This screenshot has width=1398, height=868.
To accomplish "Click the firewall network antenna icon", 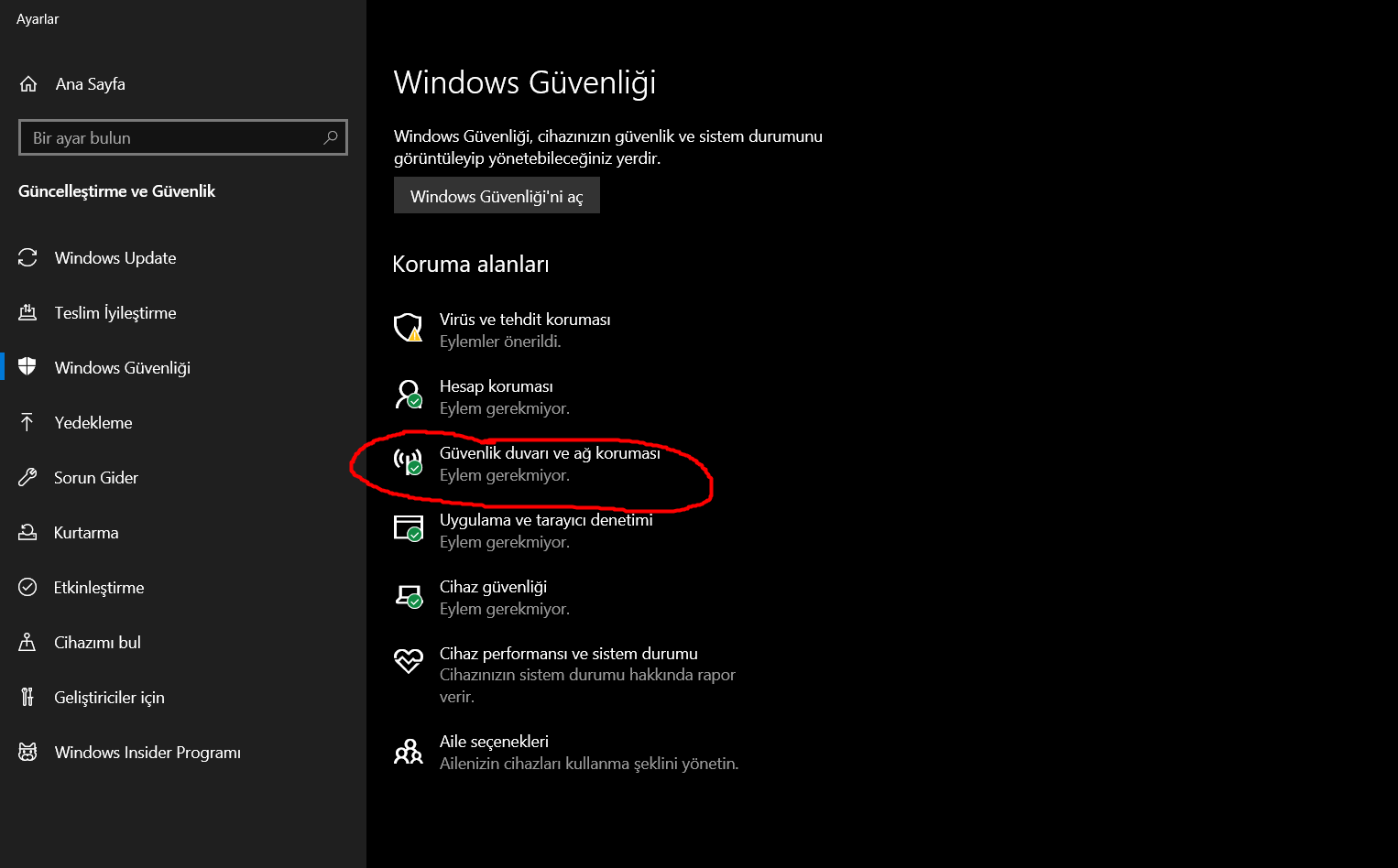I will pyautogui.click(x=409, y=461).
